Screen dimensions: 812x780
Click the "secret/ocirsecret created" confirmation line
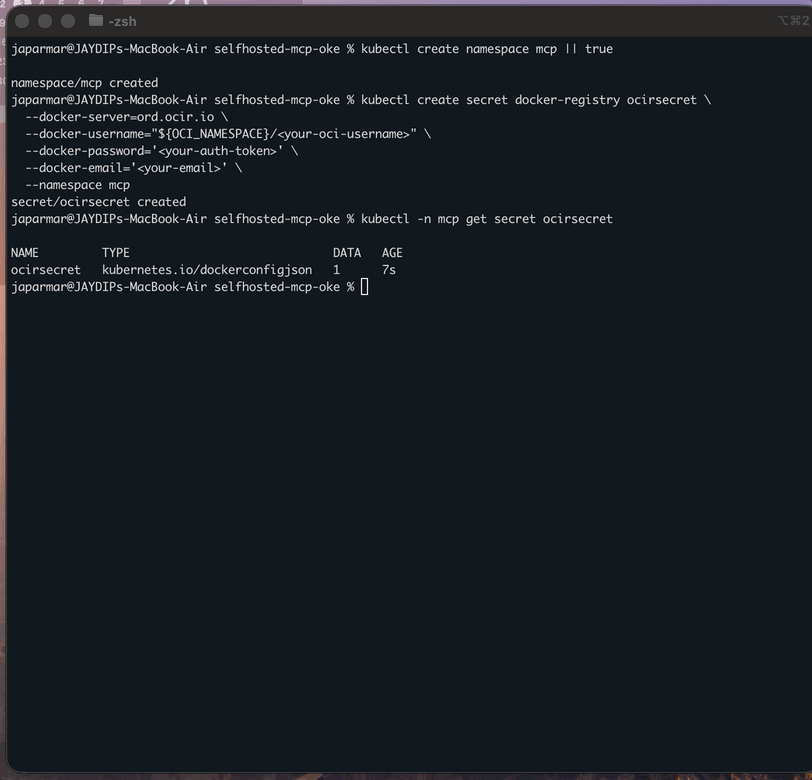(97, 201)
